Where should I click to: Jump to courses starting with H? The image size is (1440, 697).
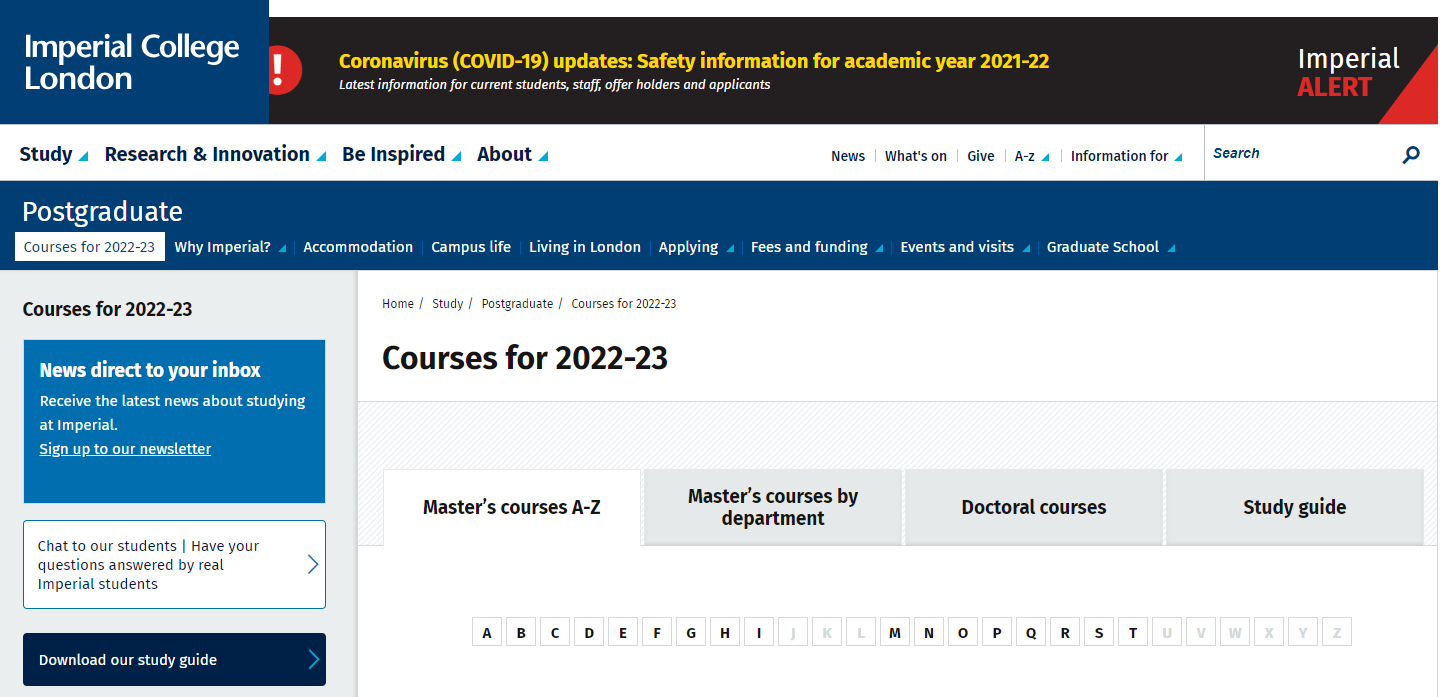point(725,632)
